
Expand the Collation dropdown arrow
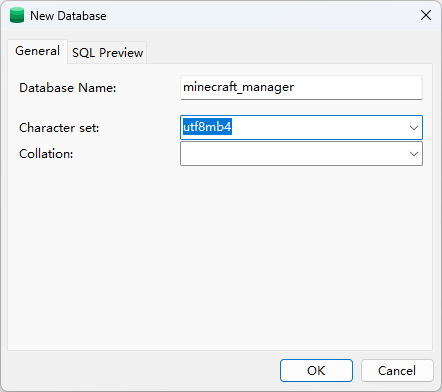[414, 154]
